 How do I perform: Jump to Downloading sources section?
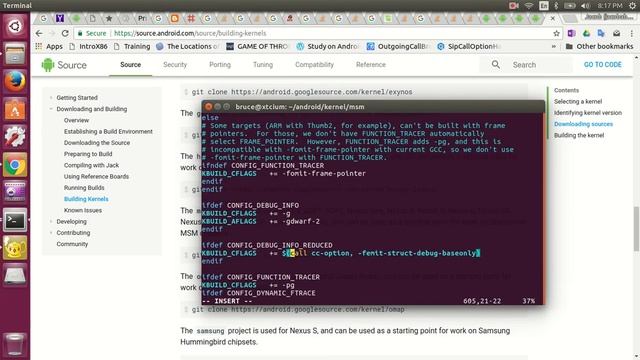coord(583,124)
